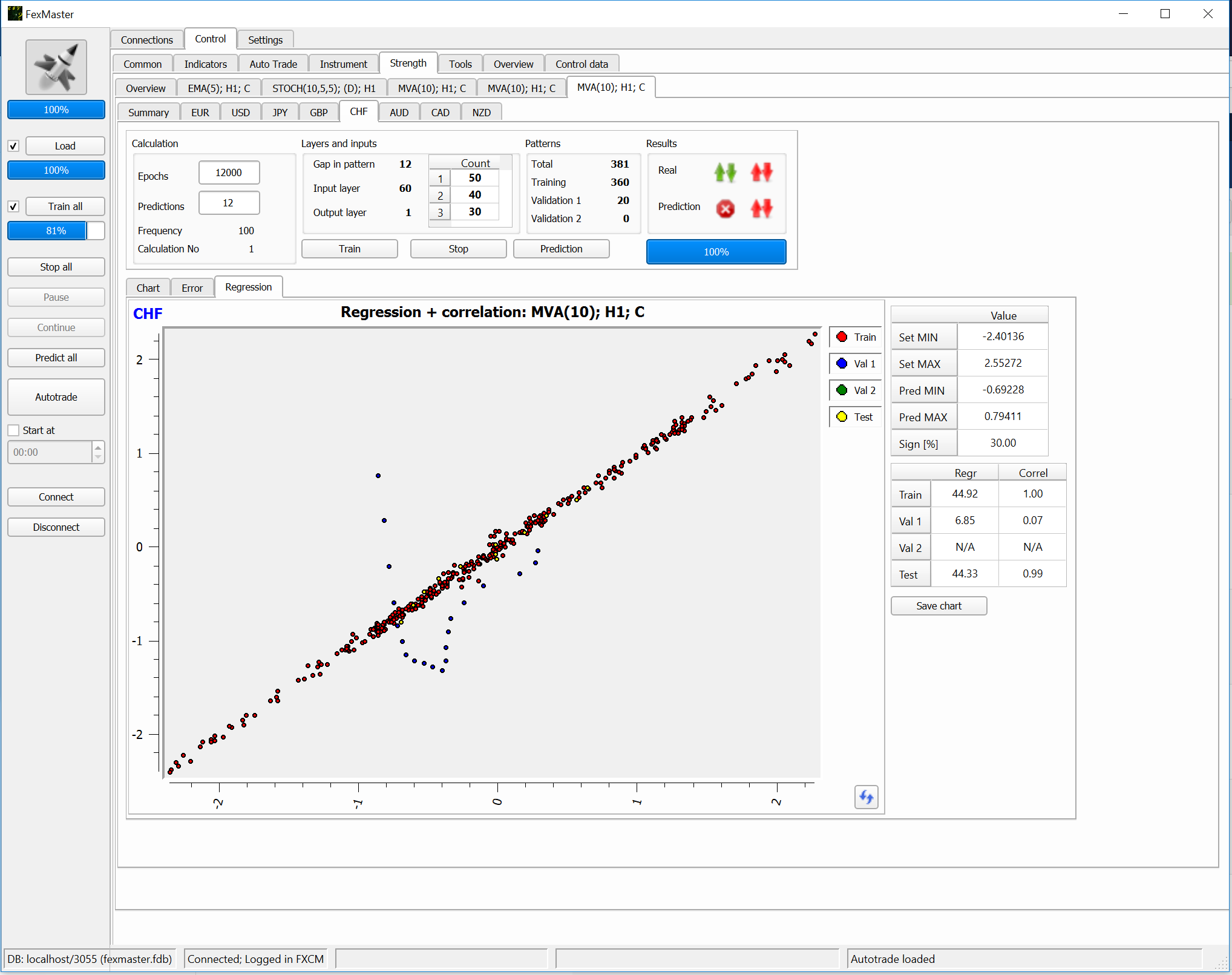1232x975 pixels.
Task: Select layer row 2 header in Count table
Action: [x=440, y=195]
